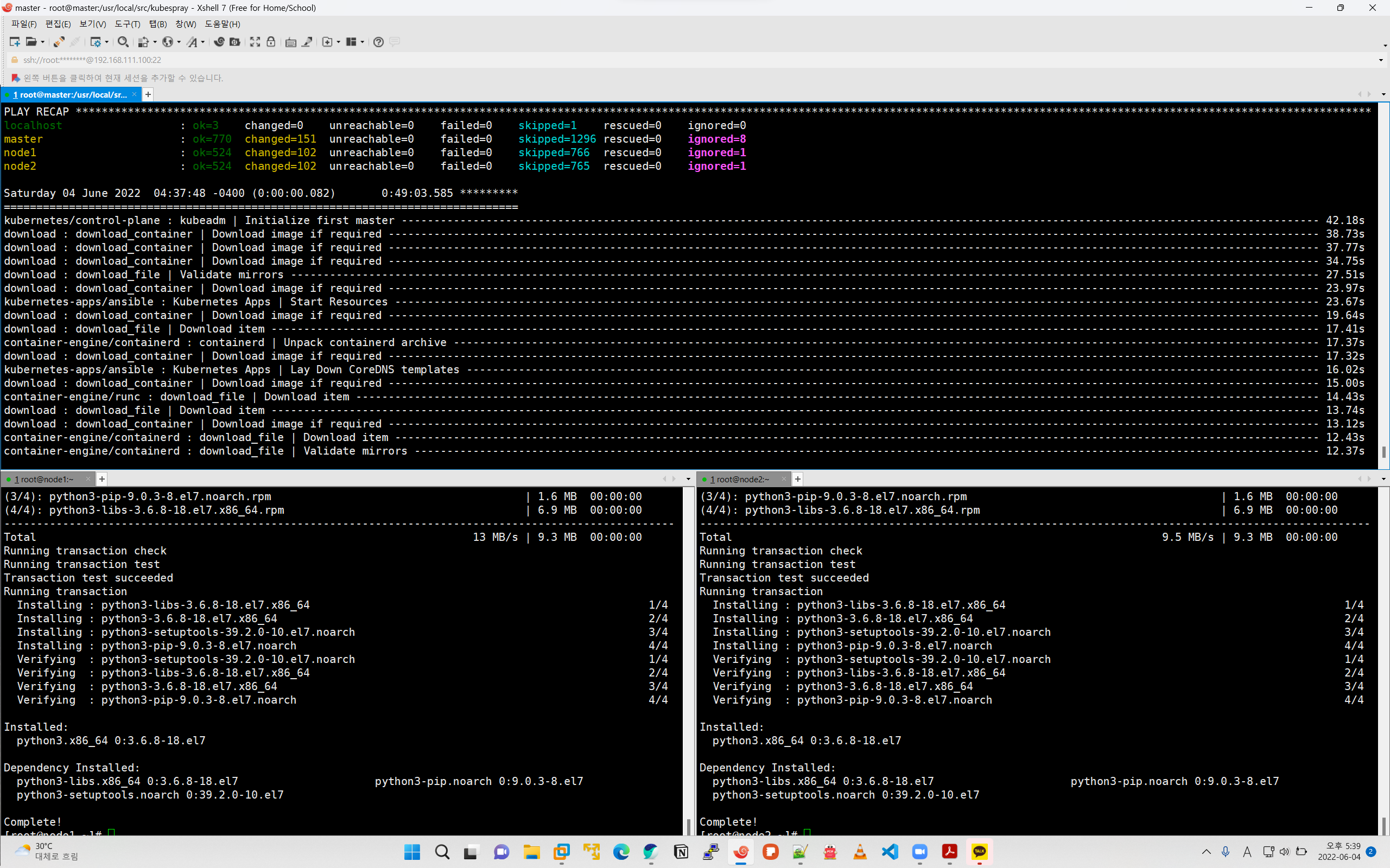The width and height of the screenshot is (1390, 868).
Task: Expand the address bar dropdown arrow
Action: (1381, 60)
